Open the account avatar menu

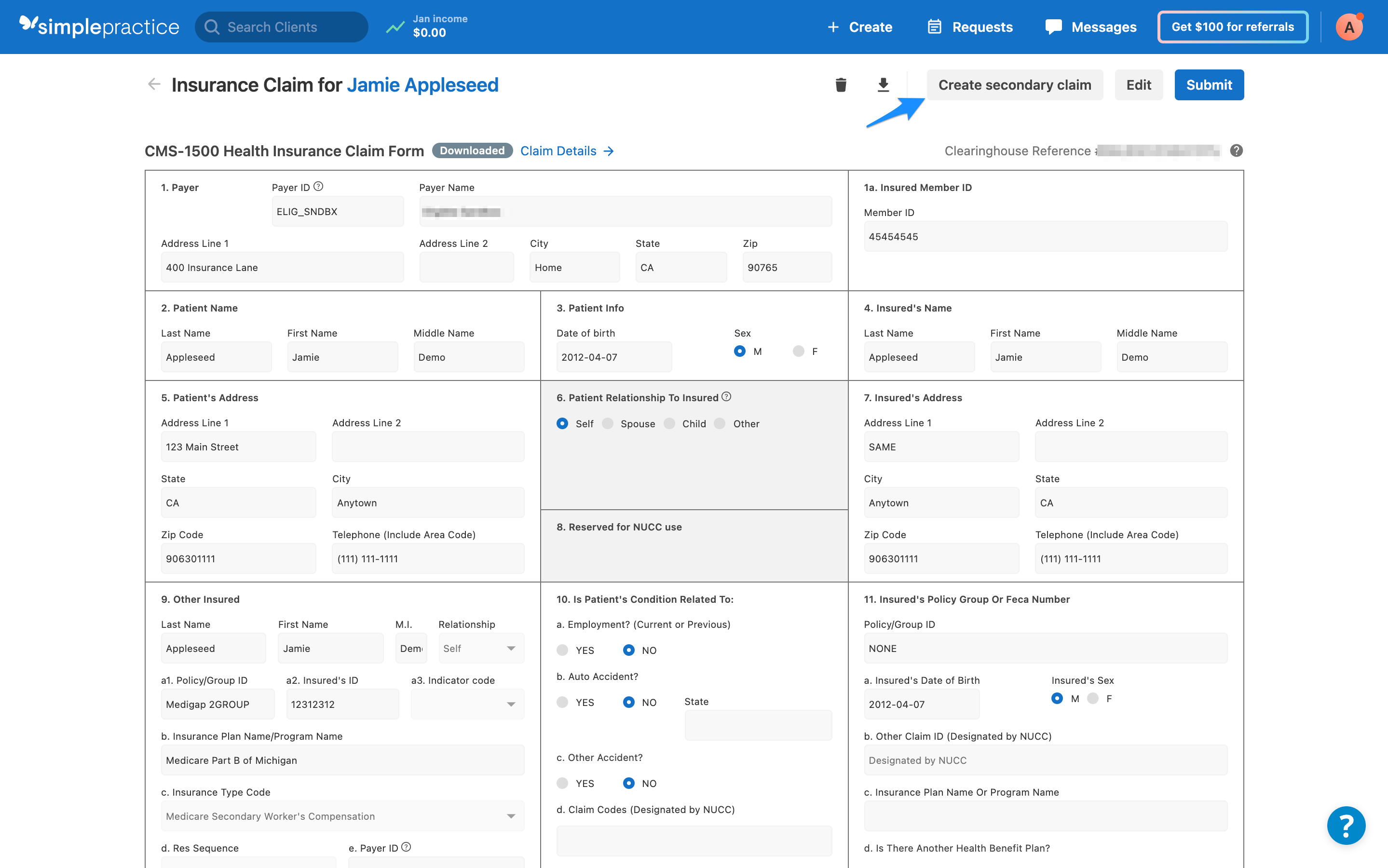[x=1348, y=27]
